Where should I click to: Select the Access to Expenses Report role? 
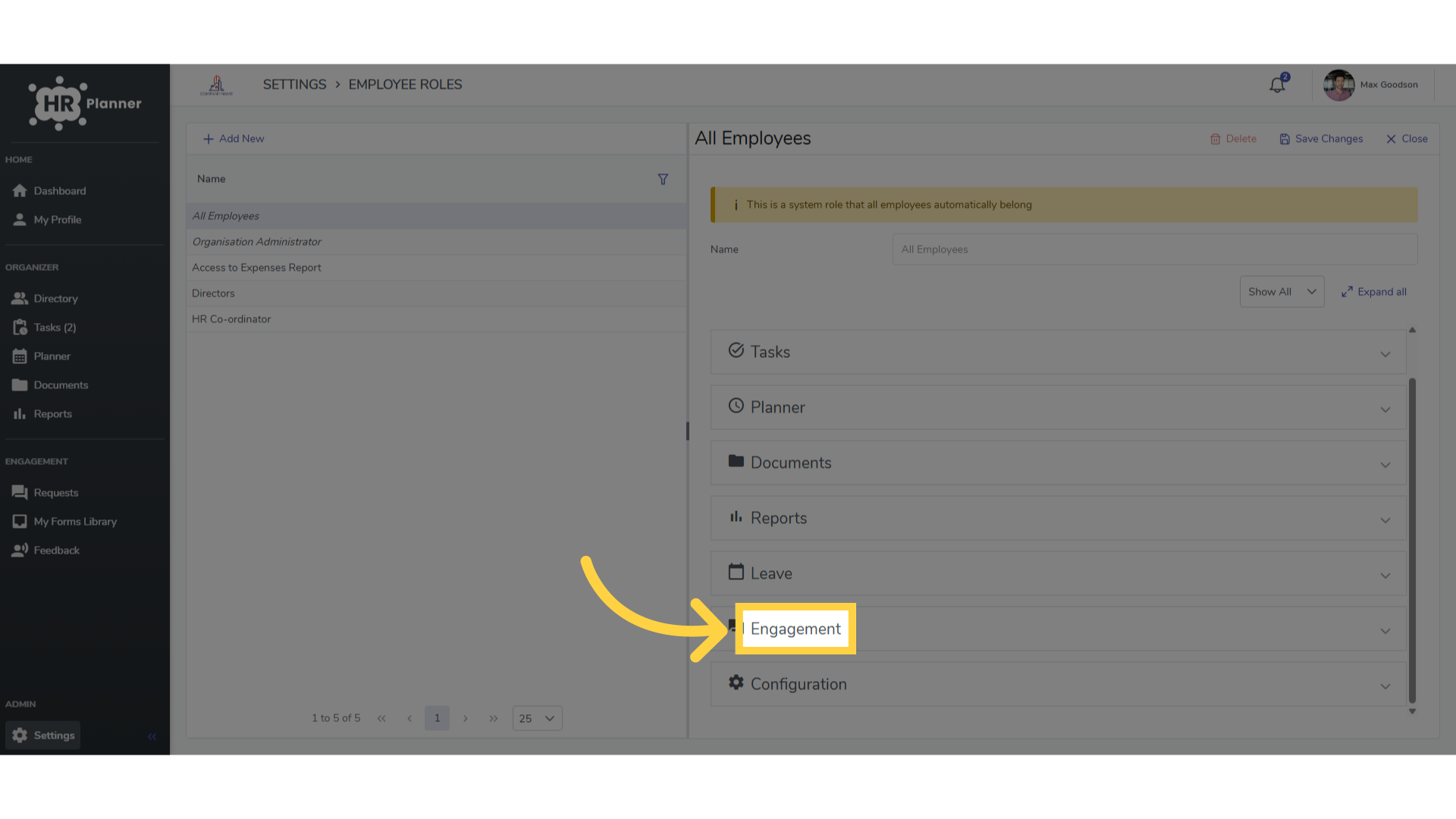point(437,268)
